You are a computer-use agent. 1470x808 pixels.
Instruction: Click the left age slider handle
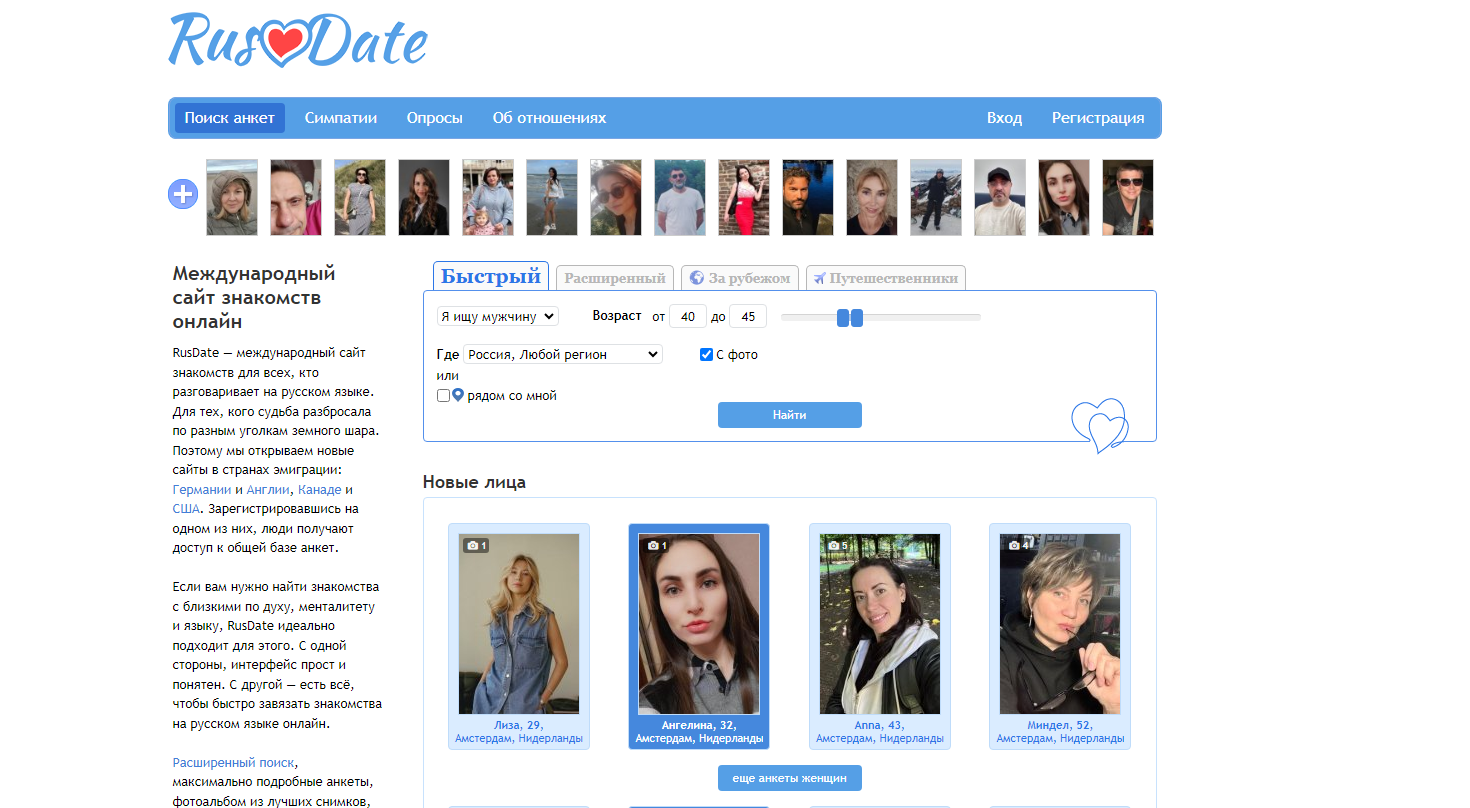click(843, 317)
